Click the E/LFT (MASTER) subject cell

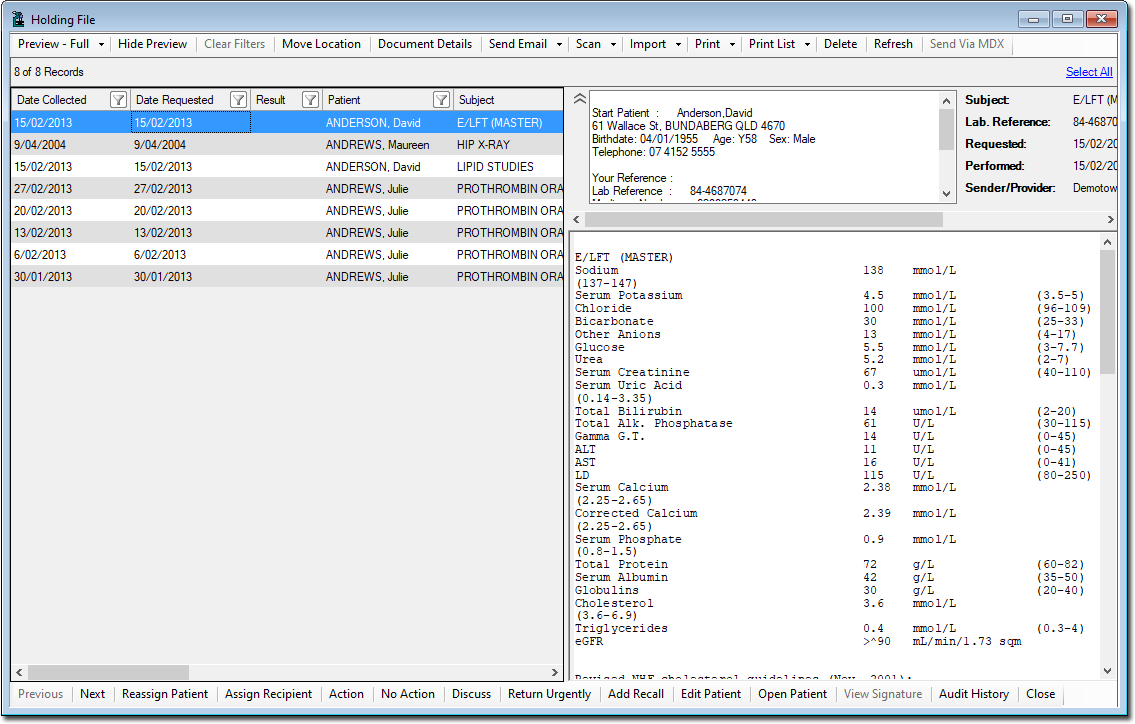tap(508, 123)
